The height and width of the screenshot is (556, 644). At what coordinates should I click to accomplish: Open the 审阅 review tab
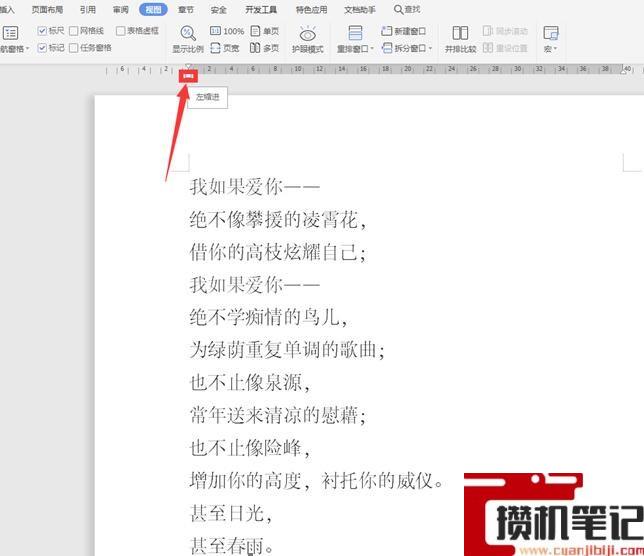pos(120,9)
